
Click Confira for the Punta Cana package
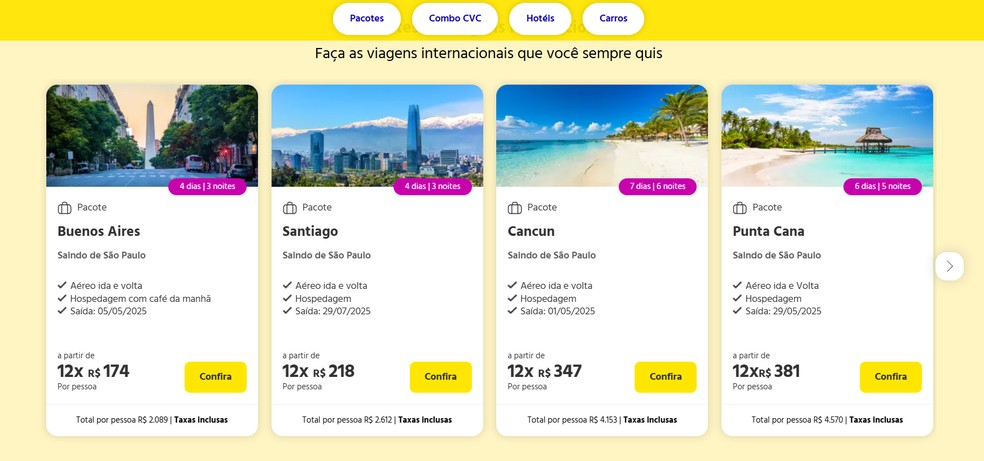[x=890, y=377]
